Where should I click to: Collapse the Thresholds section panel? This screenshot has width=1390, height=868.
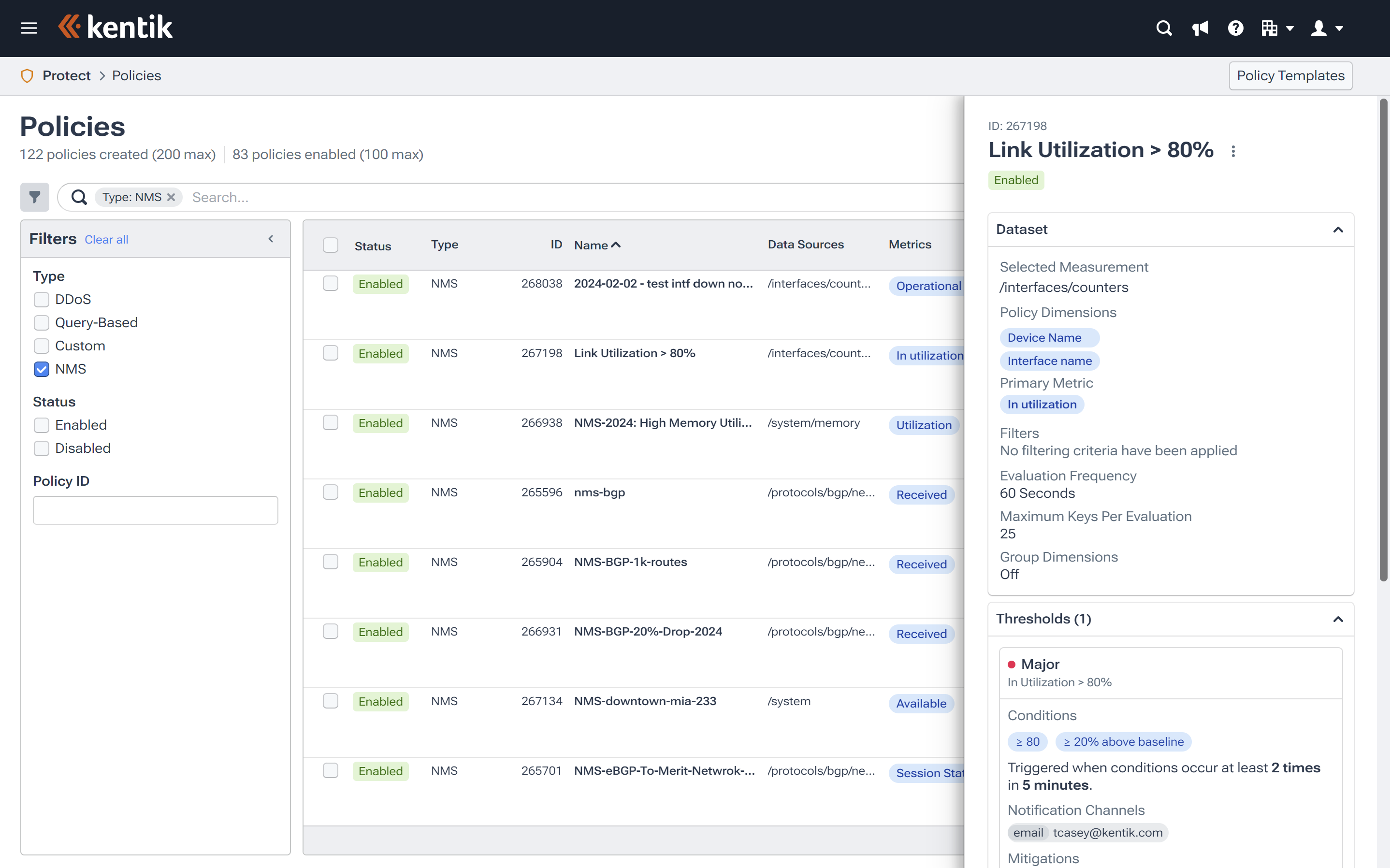(x=1338, y=619)
